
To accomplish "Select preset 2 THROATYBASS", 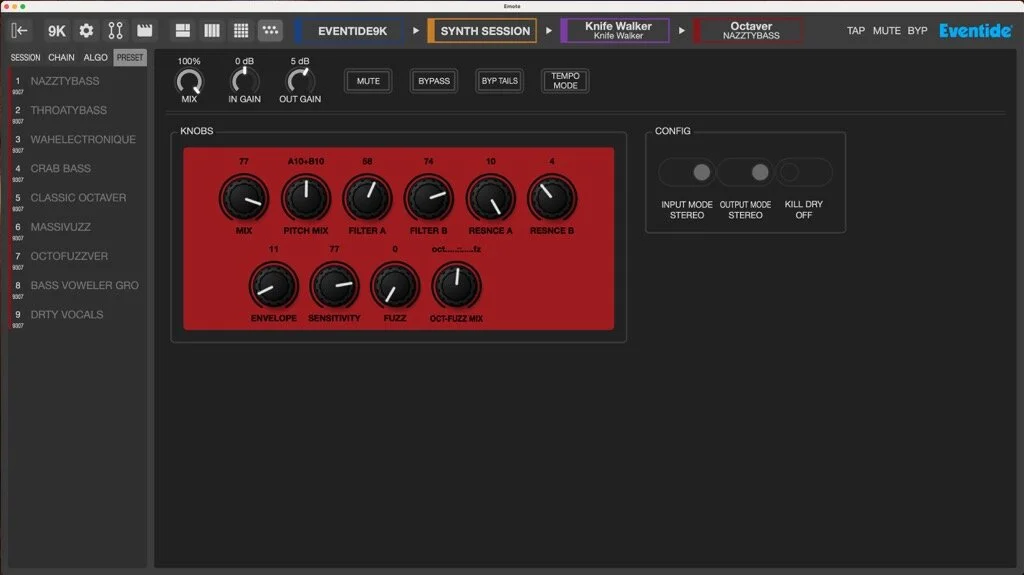I will point(77,112).
